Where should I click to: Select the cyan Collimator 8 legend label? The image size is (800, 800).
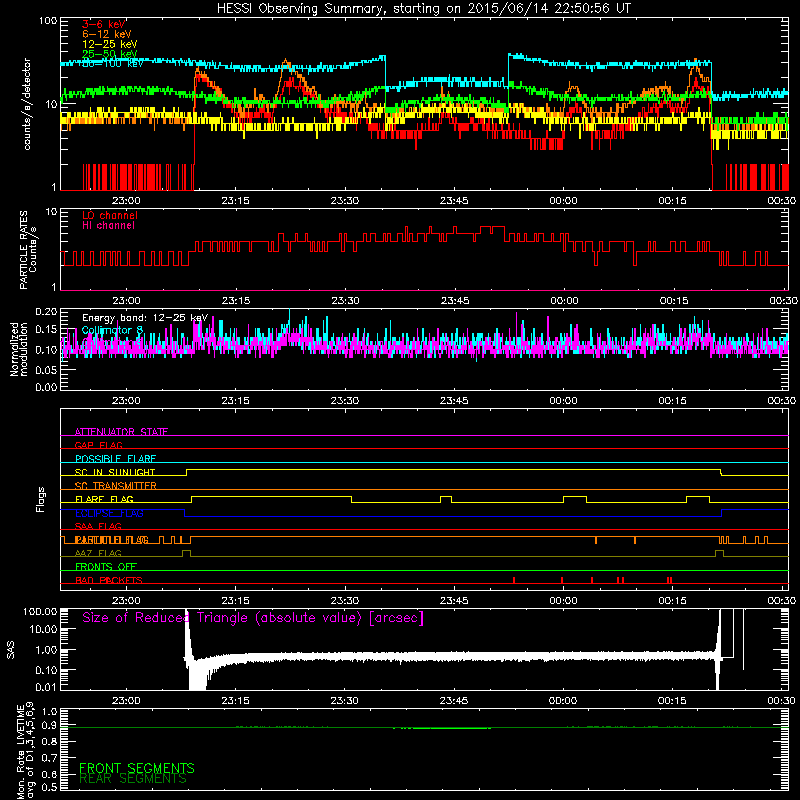112,330
